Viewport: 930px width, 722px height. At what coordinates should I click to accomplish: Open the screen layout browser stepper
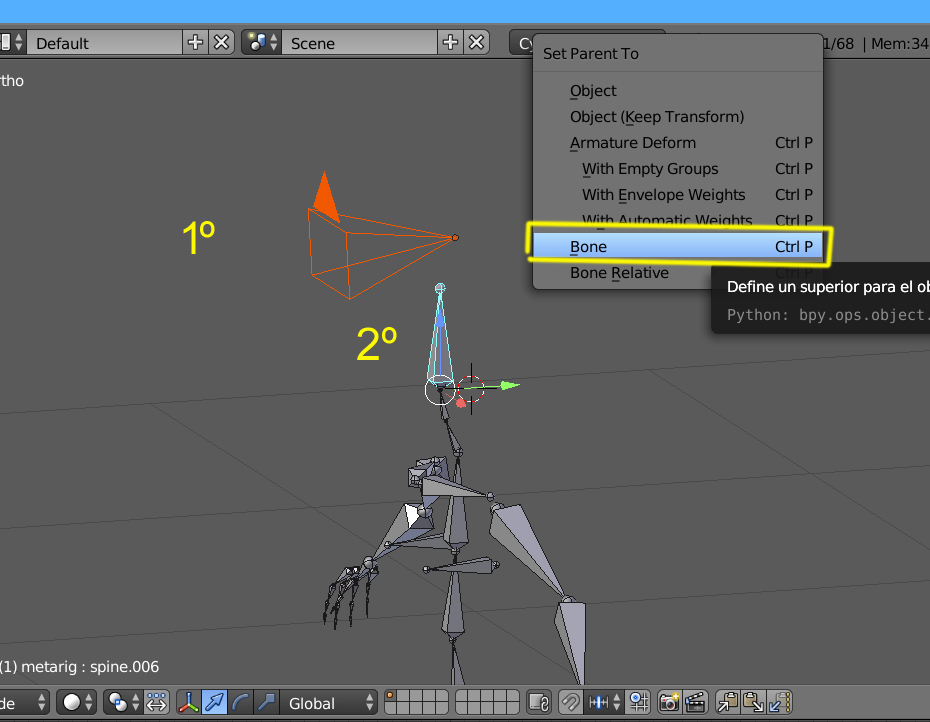coord(12,43)
